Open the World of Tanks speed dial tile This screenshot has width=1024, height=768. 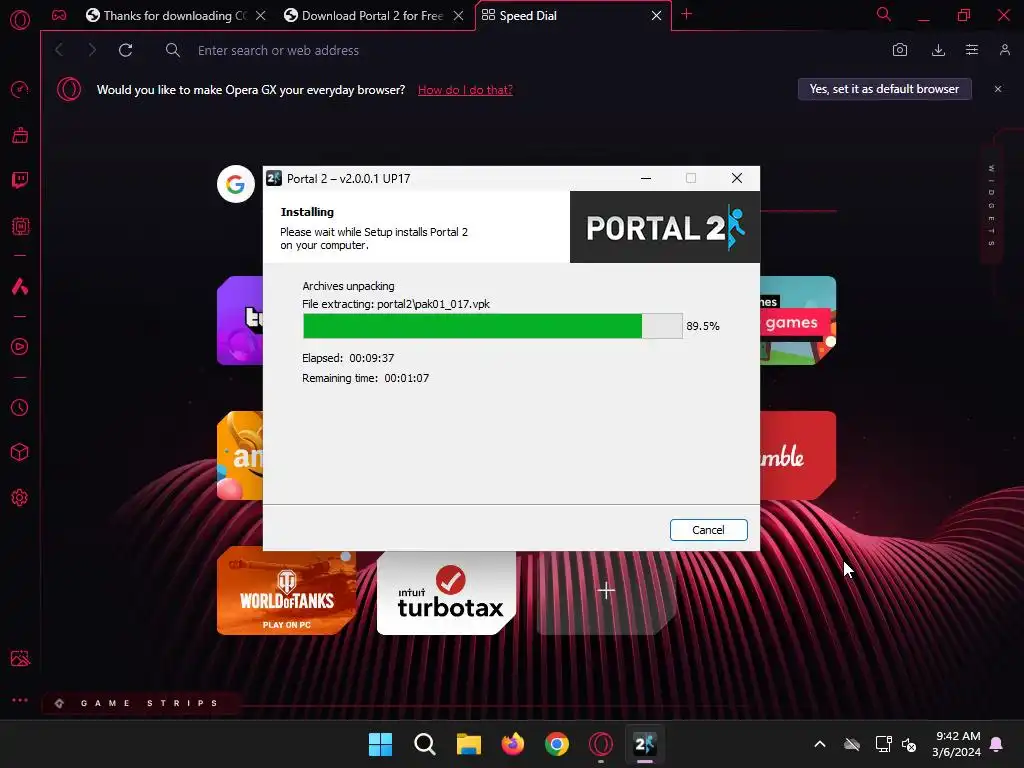click(287, 591)
